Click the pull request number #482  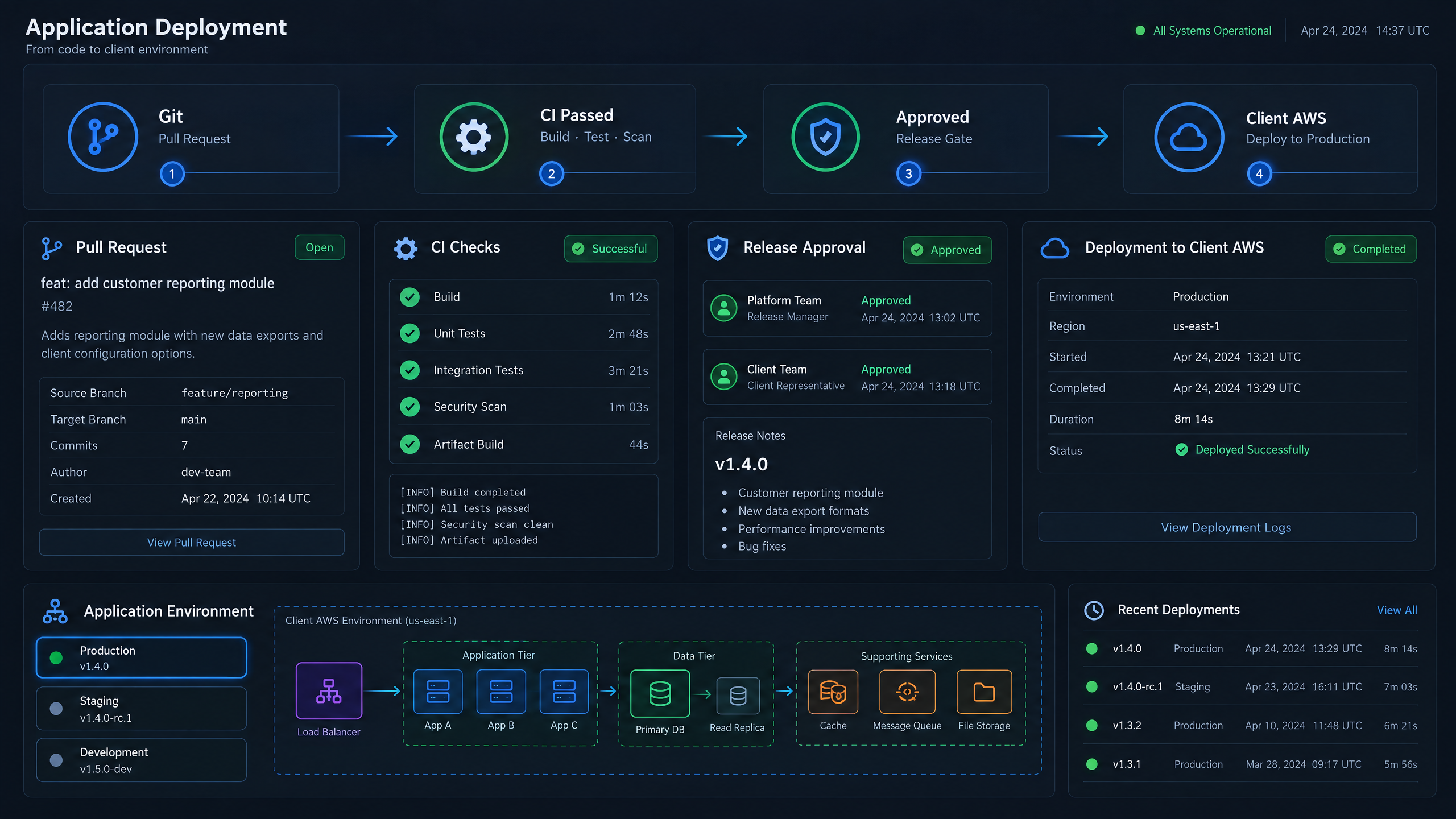[57, 306]
